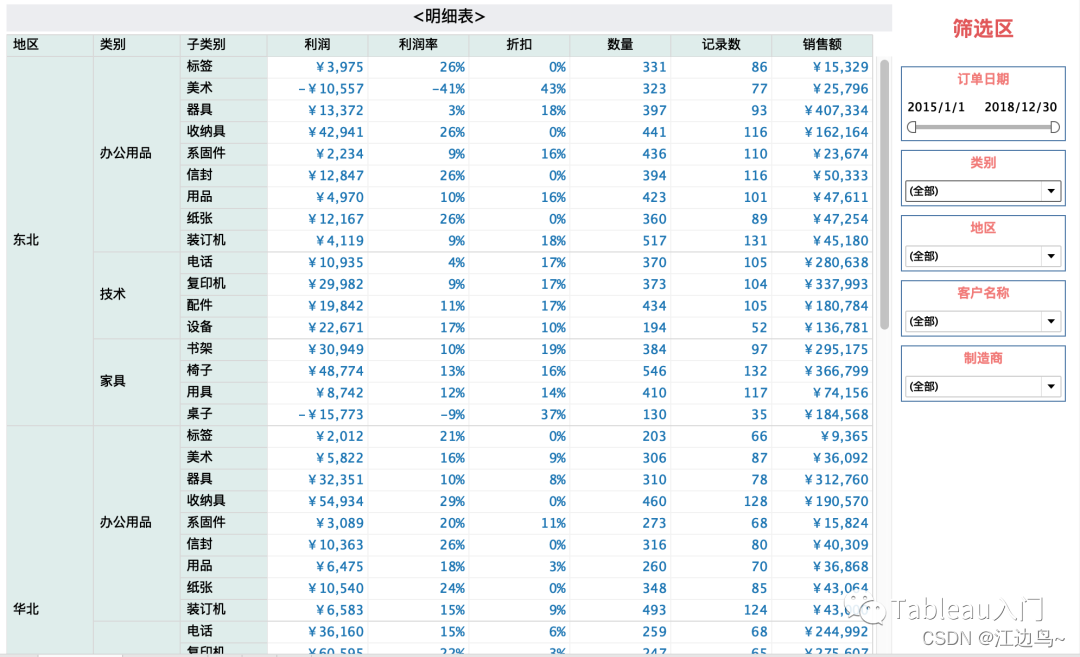Open the 类别 filter dropdown
The height and width of the screenshot is (657, 1080).
[983, 191]
